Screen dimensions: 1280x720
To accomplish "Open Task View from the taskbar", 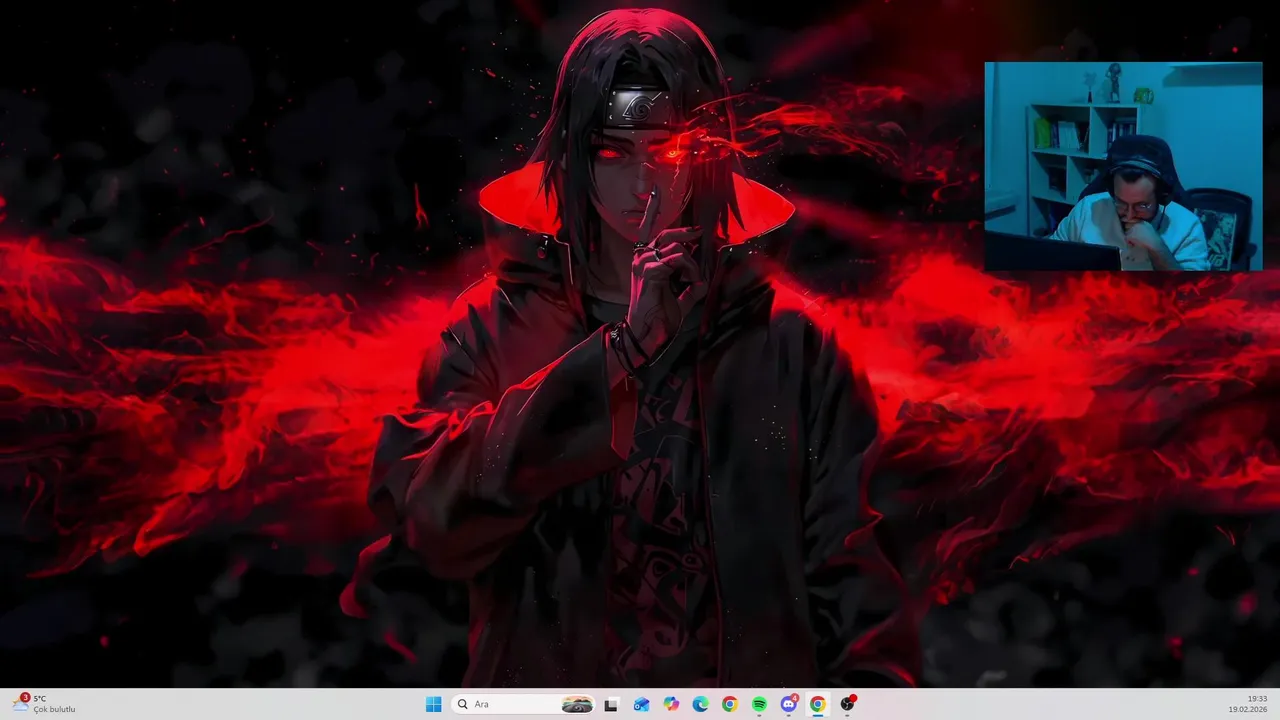I will (x=611, y=704).
